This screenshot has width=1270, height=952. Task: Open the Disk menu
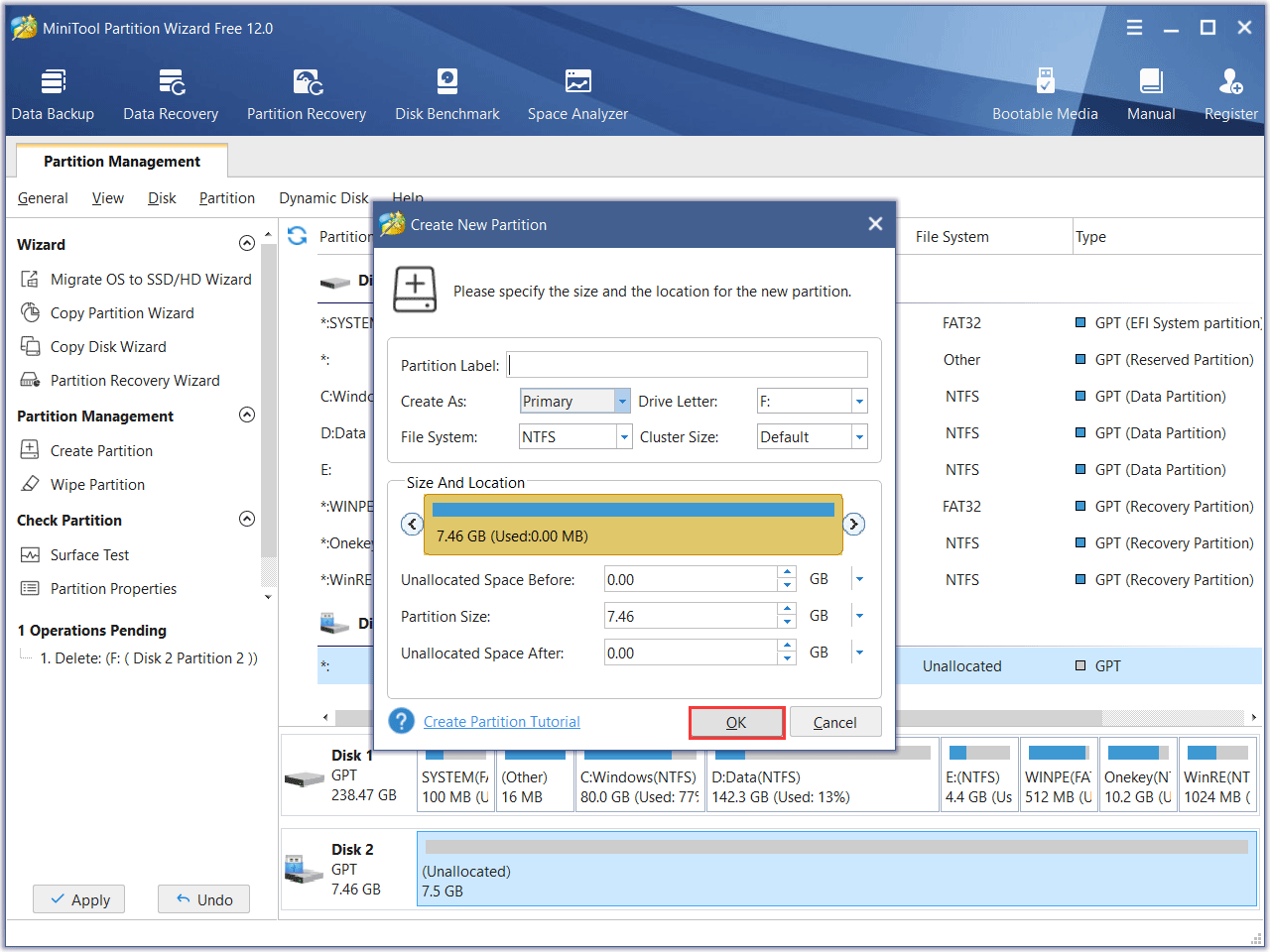click(162, 198)
